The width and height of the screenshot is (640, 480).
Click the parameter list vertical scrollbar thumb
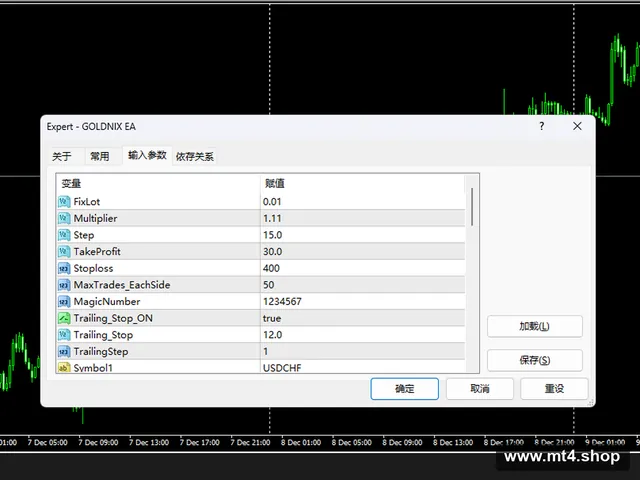[472, 207]
